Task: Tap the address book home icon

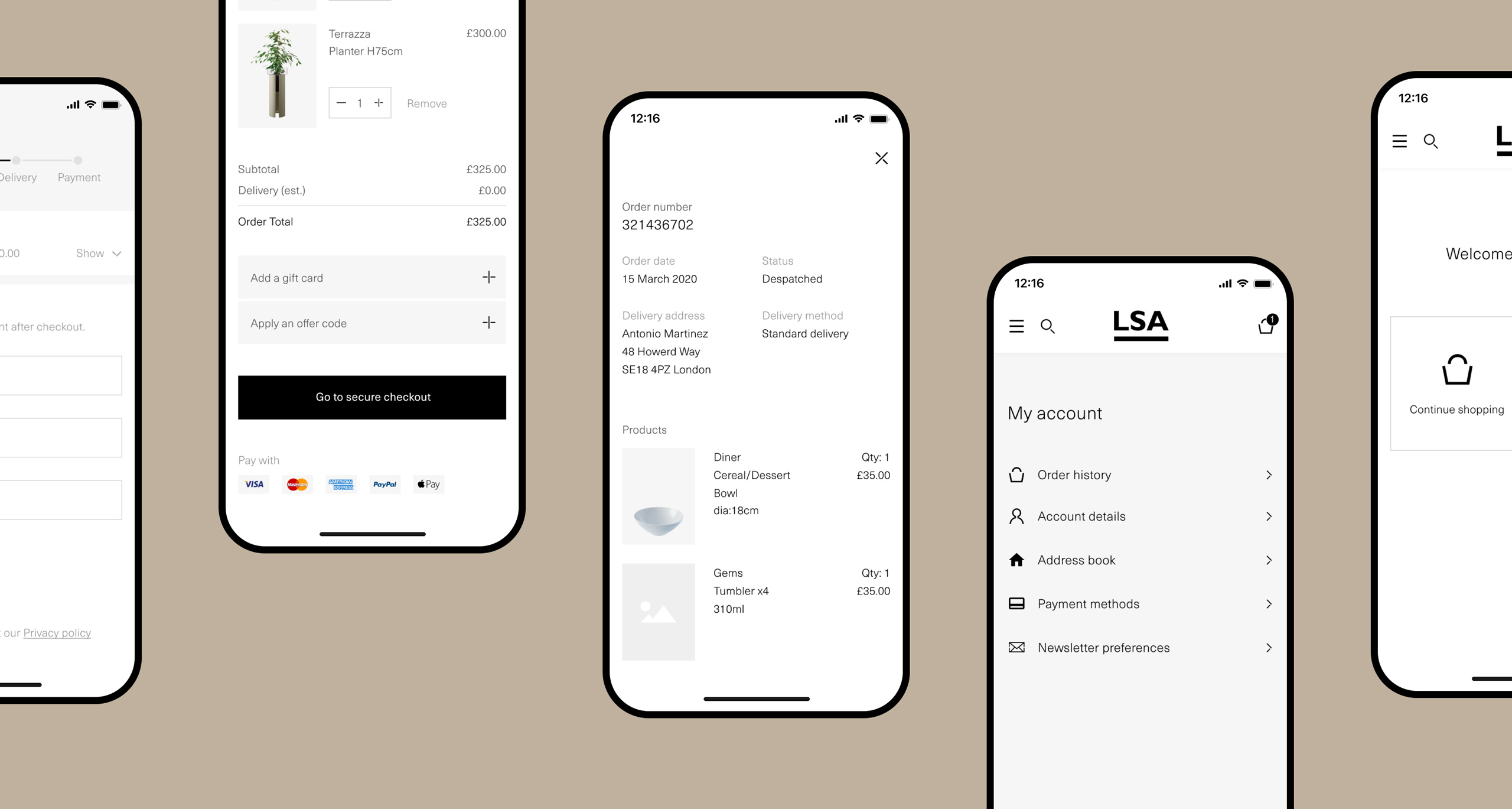Action: [x=1018, y=558]
